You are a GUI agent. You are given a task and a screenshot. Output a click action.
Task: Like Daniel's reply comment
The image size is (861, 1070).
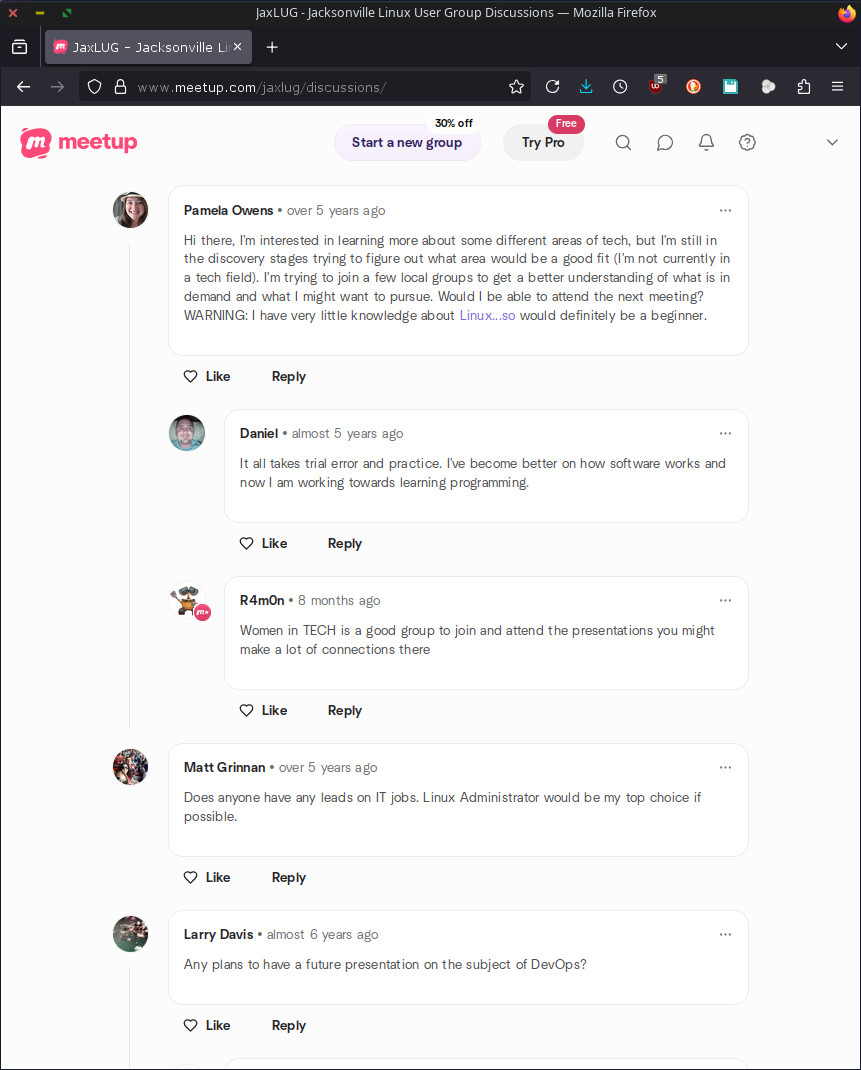coord(263,544)
